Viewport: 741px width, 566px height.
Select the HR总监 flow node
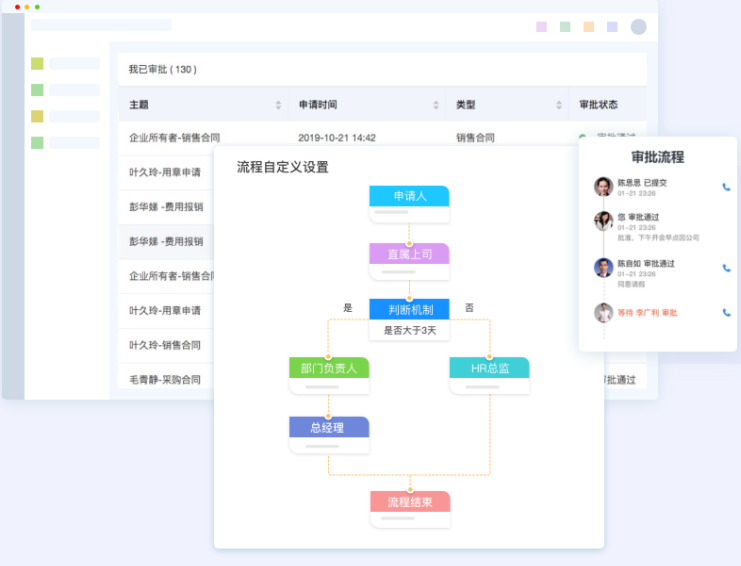pos(489,368)
